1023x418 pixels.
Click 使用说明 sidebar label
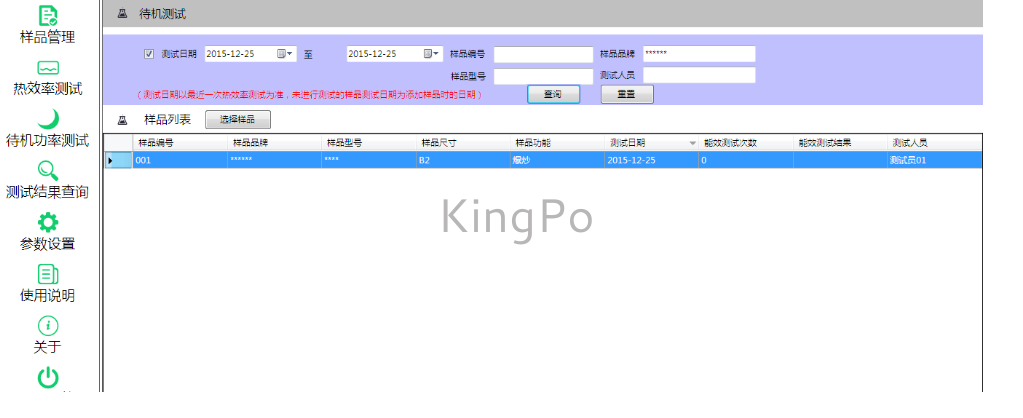(x=48, y=295)
